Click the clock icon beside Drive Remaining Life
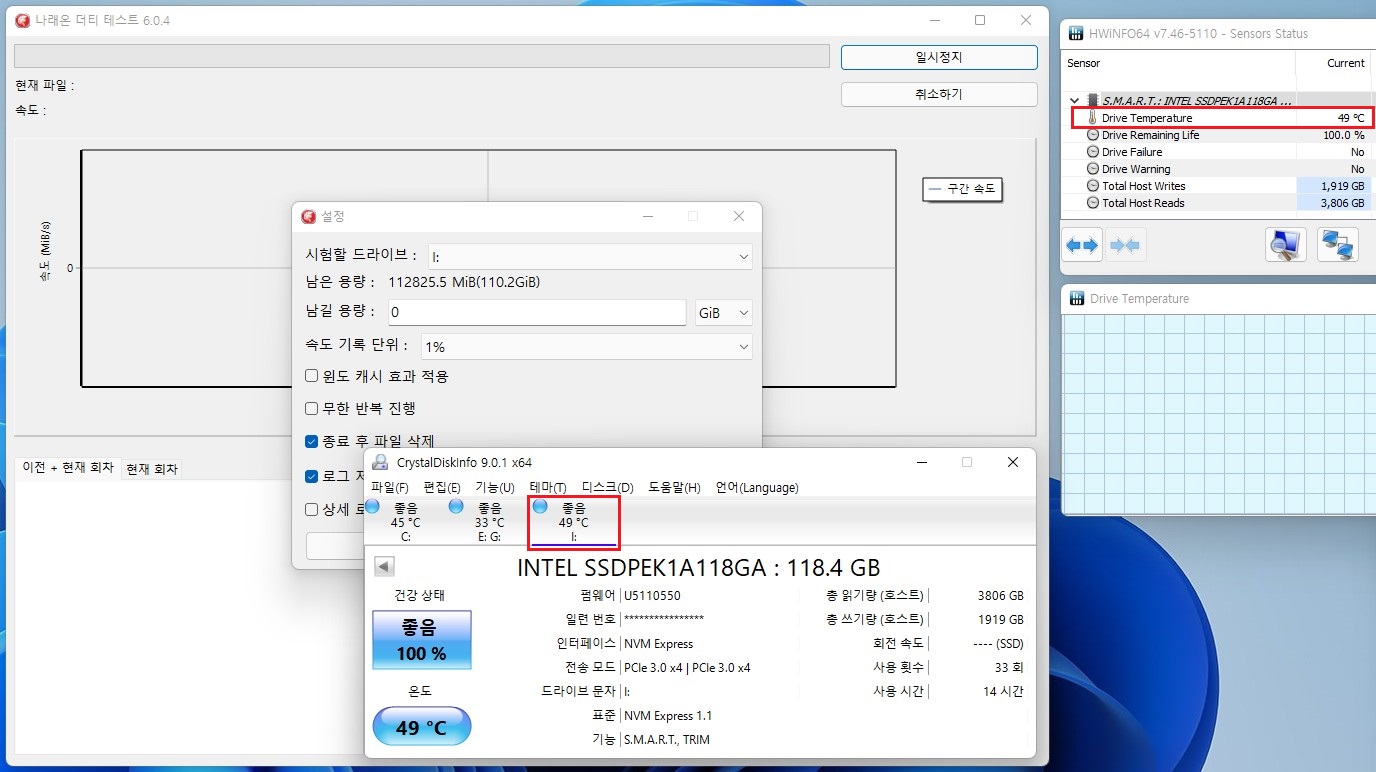 [x=1093, y=135]
